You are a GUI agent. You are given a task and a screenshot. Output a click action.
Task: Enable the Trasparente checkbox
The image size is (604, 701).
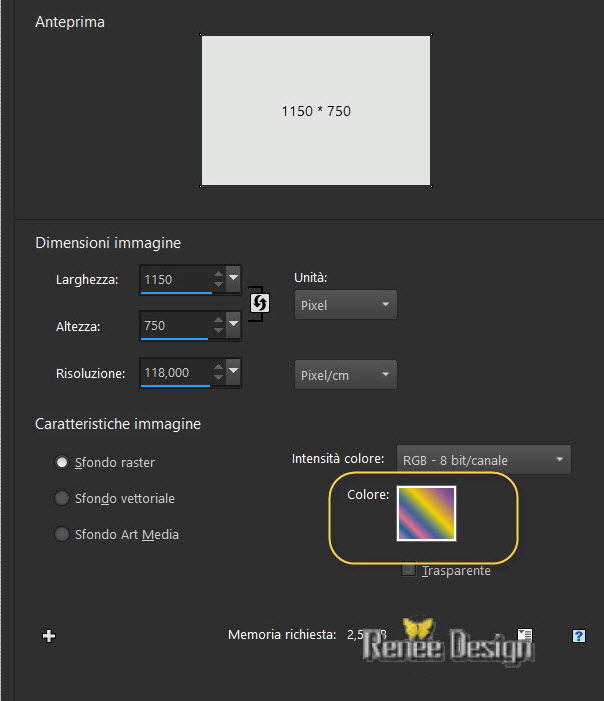click(x=409, y=569)
